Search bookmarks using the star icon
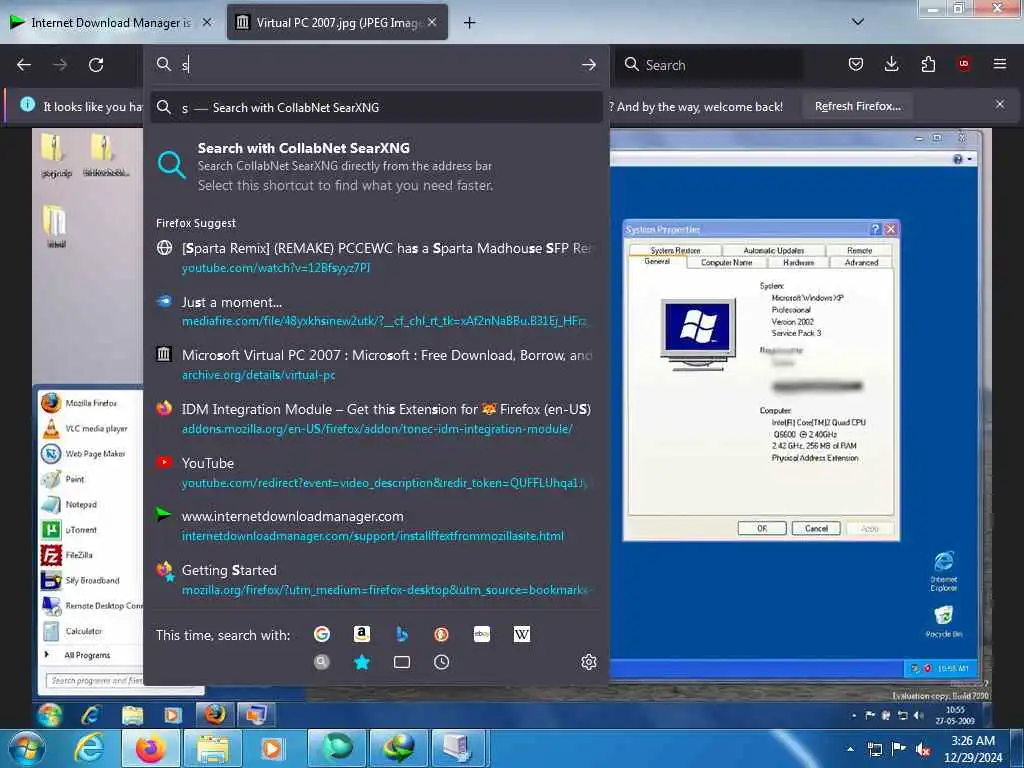Viewport: 1024px width, 768px height. [x=362, y=662]
